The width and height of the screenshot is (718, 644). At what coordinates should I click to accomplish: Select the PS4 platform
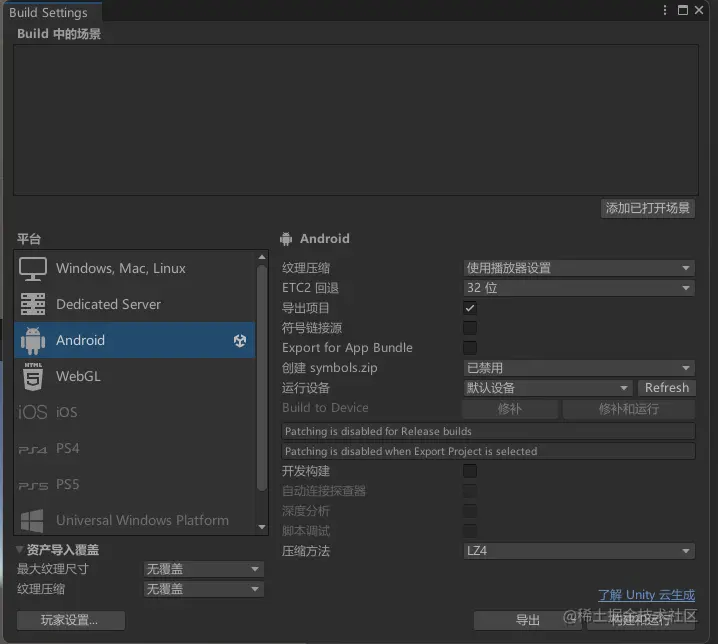click(135, 448)
